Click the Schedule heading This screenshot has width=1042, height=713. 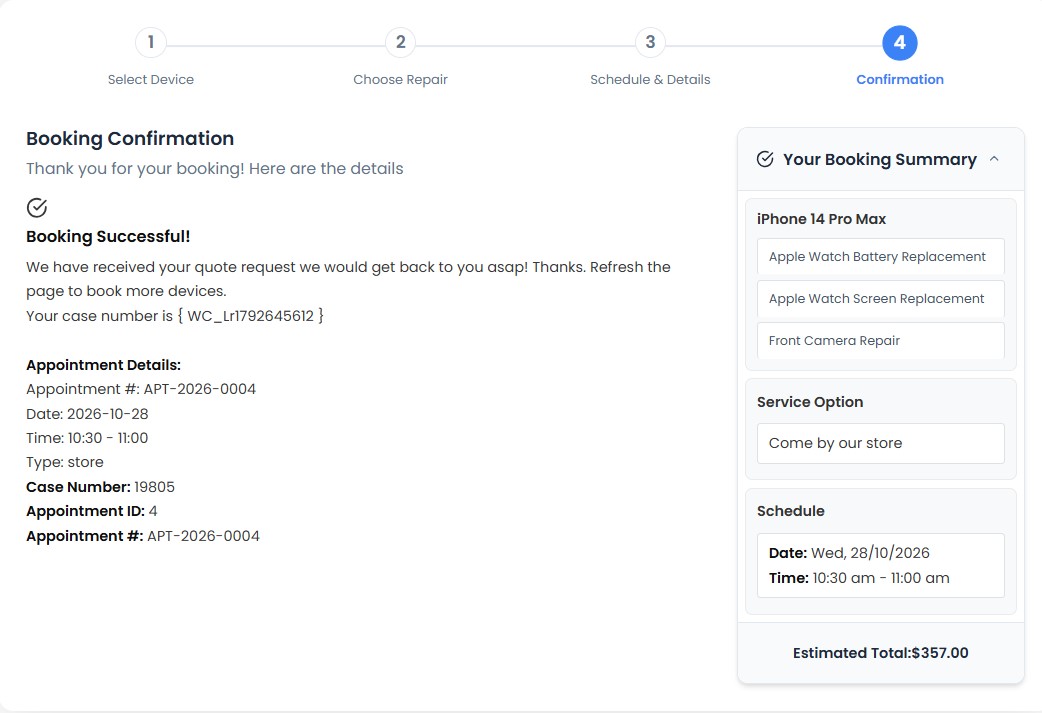pyautogui.click(x=791, y=511)
